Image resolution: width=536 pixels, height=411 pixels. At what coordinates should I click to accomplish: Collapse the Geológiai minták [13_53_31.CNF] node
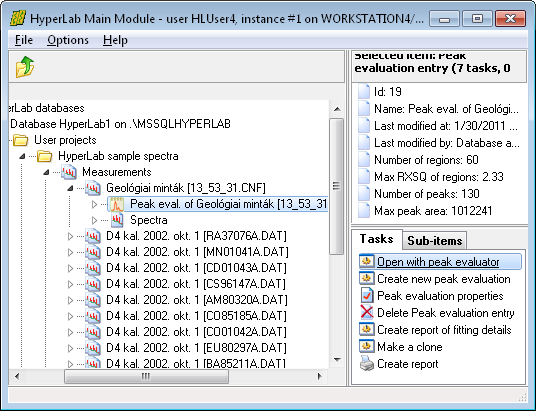tap(70, 188)
